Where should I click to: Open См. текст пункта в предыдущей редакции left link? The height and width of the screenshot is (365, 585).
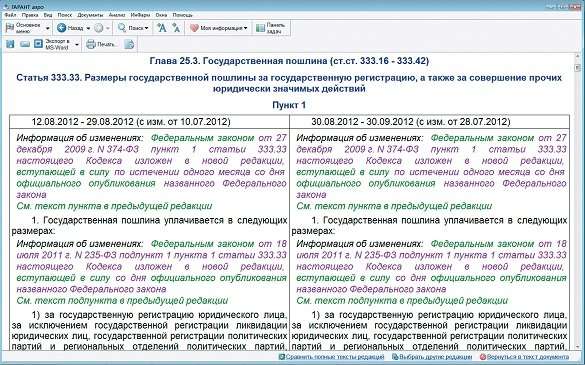(x=114, y=206)
